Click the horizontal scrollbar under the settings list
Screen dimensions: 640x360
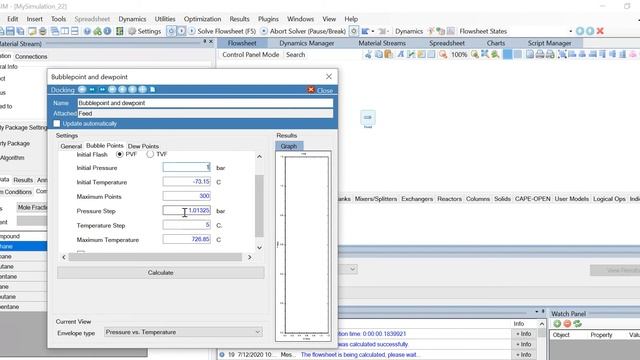[x=155, y=257]
